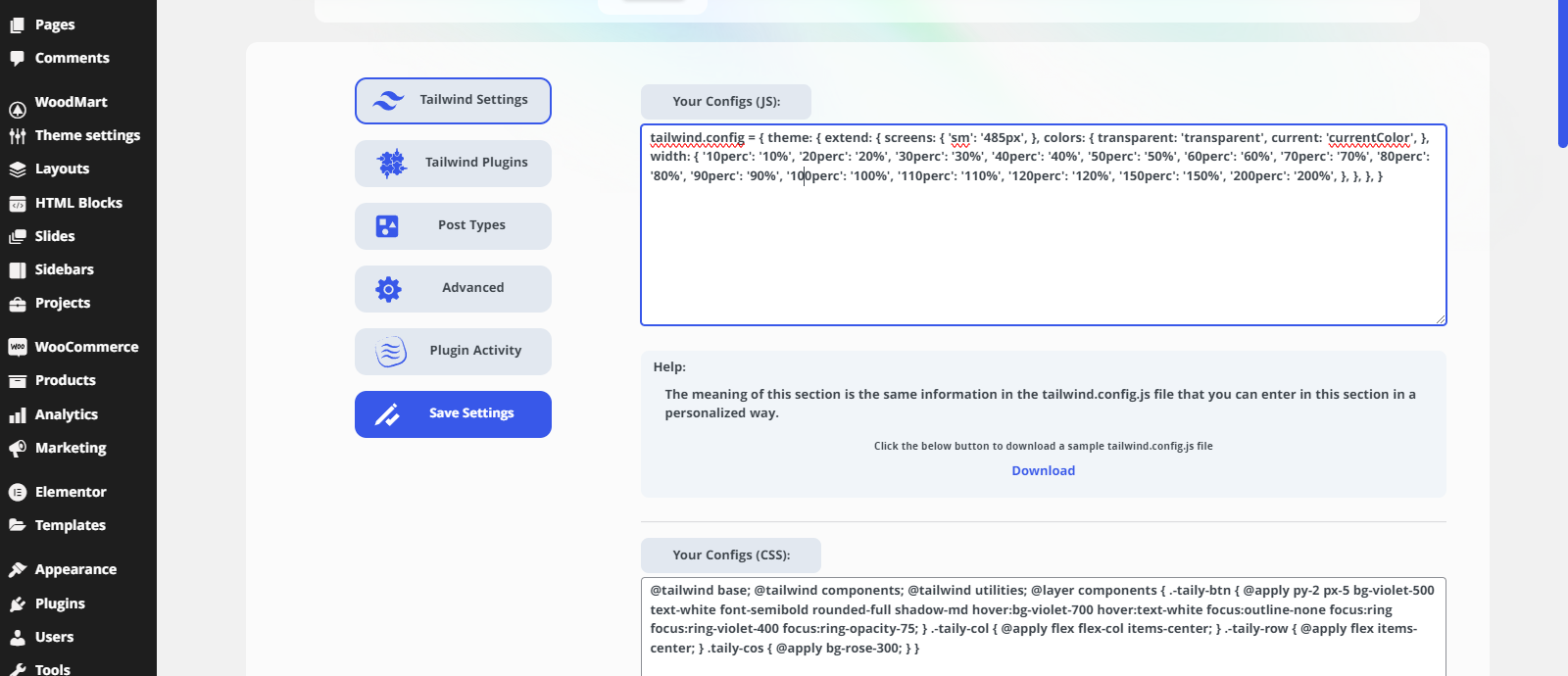The width and height of the screenshot is (1568, 676).
Task: Click the Theme settings sliders icon
Action: (x=17, y=135)
